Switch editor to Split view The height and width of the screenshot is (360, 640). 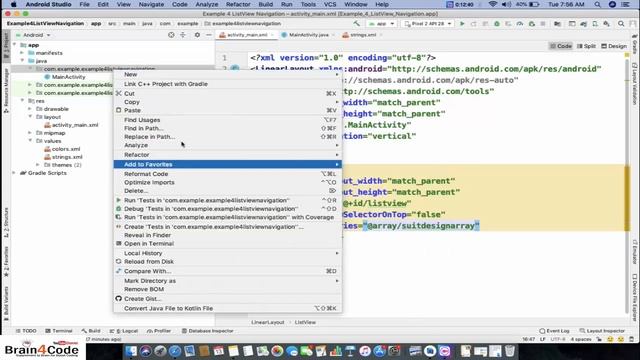[x=587, y=46]
